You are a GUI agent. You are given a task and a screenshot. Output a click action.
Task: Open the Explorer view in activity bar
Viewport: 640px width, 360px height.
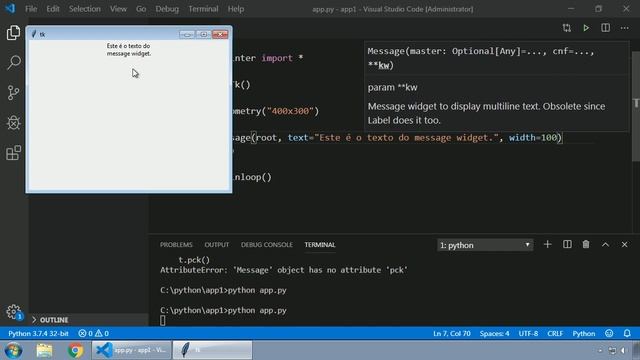13,33
